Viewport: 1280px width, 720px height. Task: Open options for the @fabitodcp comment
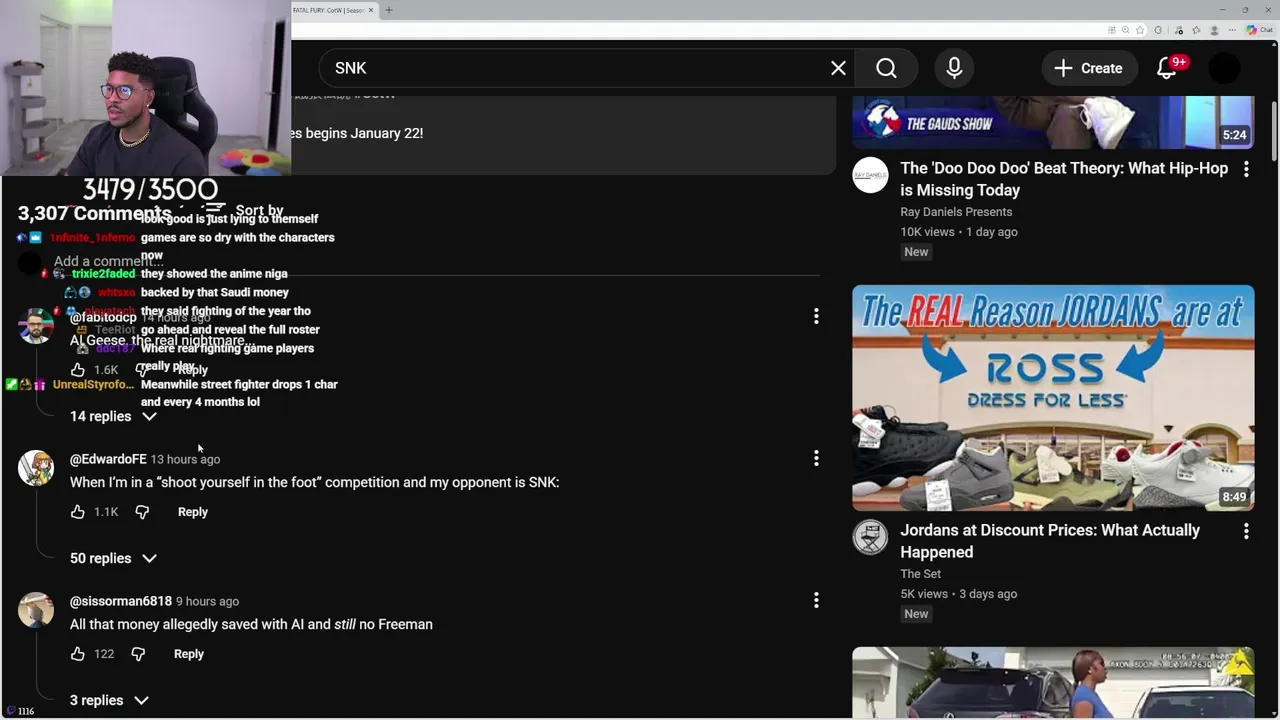[816, 316]
